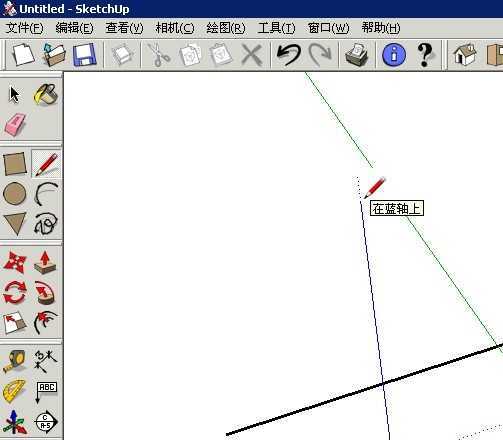The height and width of the screenshot is (440, 503).
Task: Open the 文件(F) menu
Action: tap(24, 28)
